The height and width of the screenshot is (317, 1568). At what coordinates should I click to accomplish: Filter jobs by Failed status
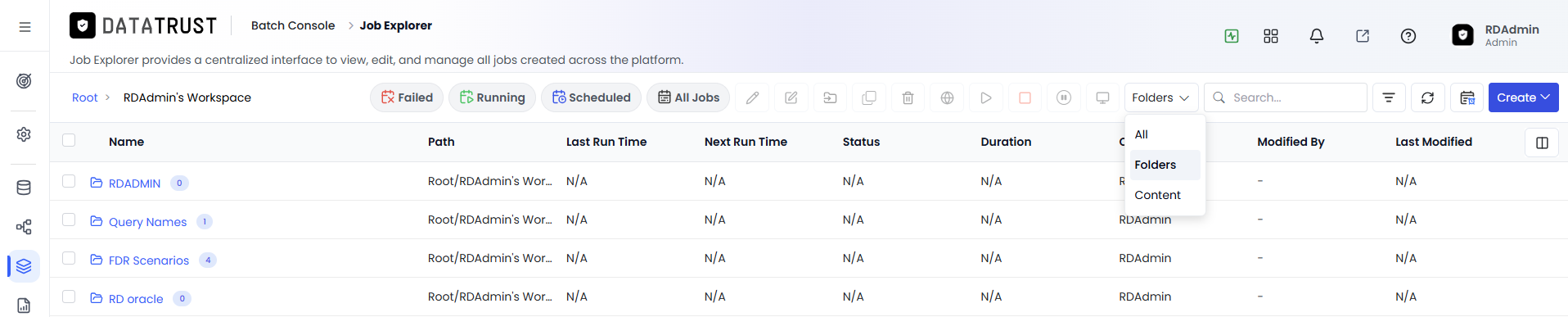[x=407, y=97]
